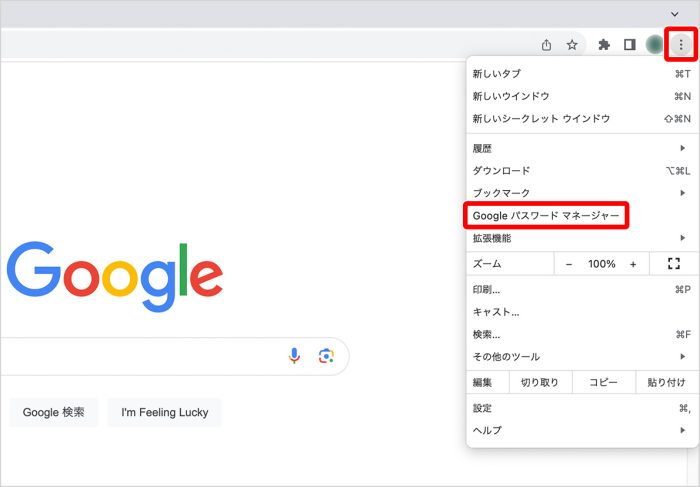Click the Google 検索 button
700x487 pixels.
pos(54,412)
